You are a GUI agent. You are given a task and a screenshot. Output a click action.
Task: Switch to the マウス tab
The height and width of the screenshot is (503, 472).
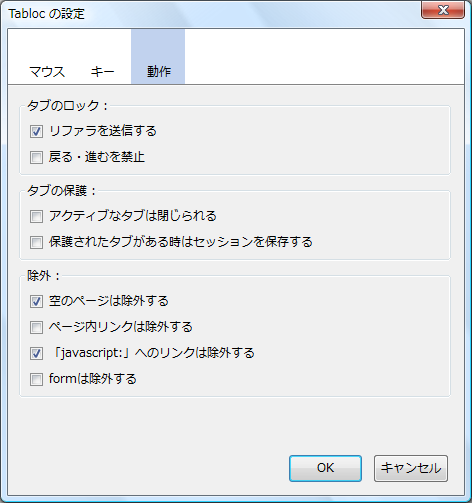click(47, 57)
